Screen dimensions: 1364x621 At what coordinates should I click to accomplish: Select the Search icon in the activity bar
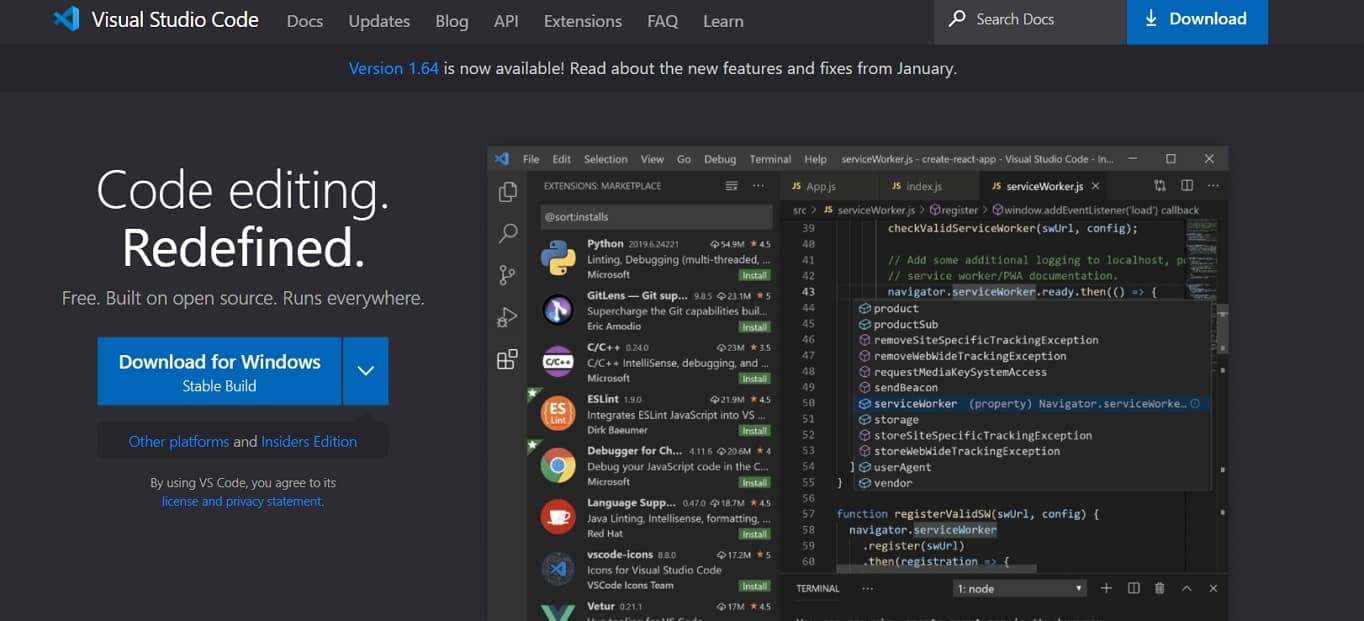[507, 233]
